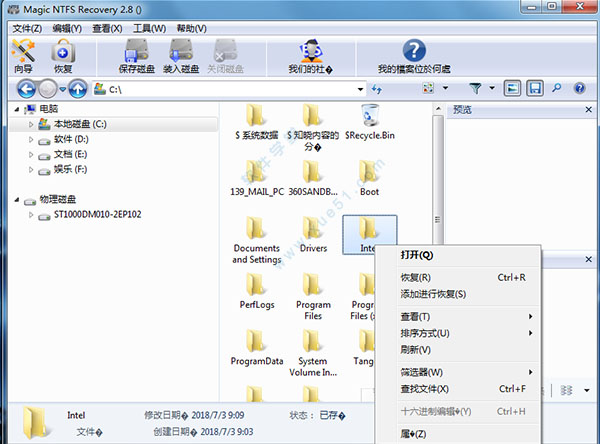Go up one folder level
This screenshot has height=444, width=600.
click(x=78, y=89)
